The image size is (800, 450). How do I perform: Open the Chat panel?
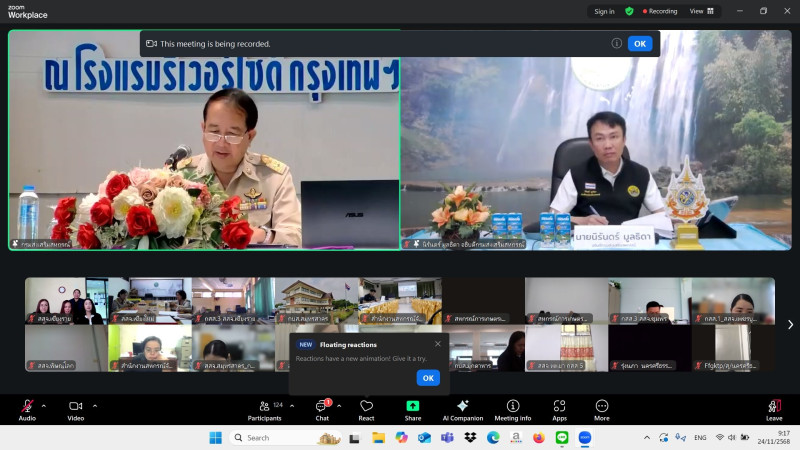322,408
